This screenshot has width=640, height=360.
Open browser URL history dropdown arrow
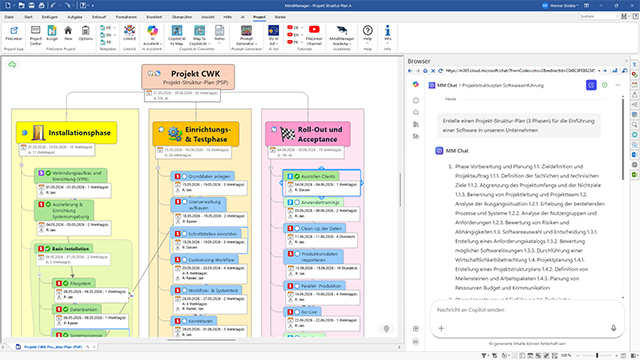[599, 71]
